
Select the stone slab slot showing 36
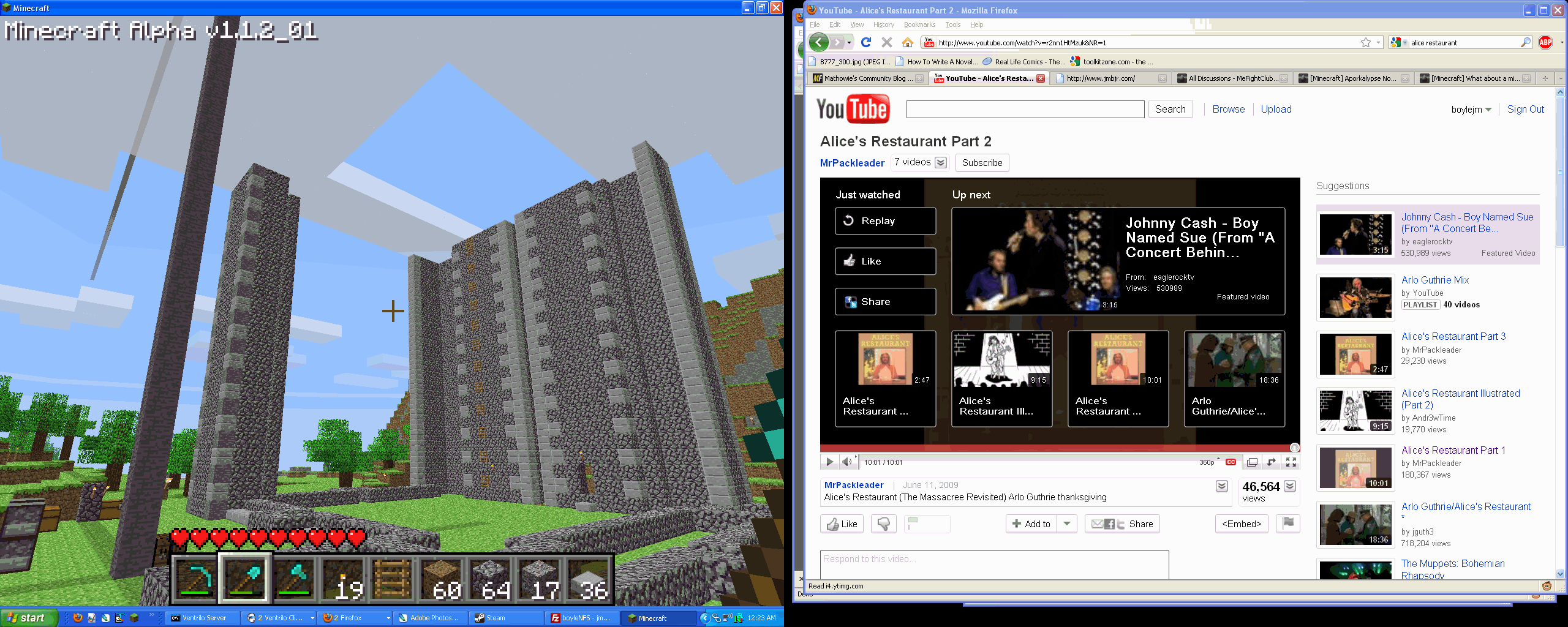[x=587, y=579]
